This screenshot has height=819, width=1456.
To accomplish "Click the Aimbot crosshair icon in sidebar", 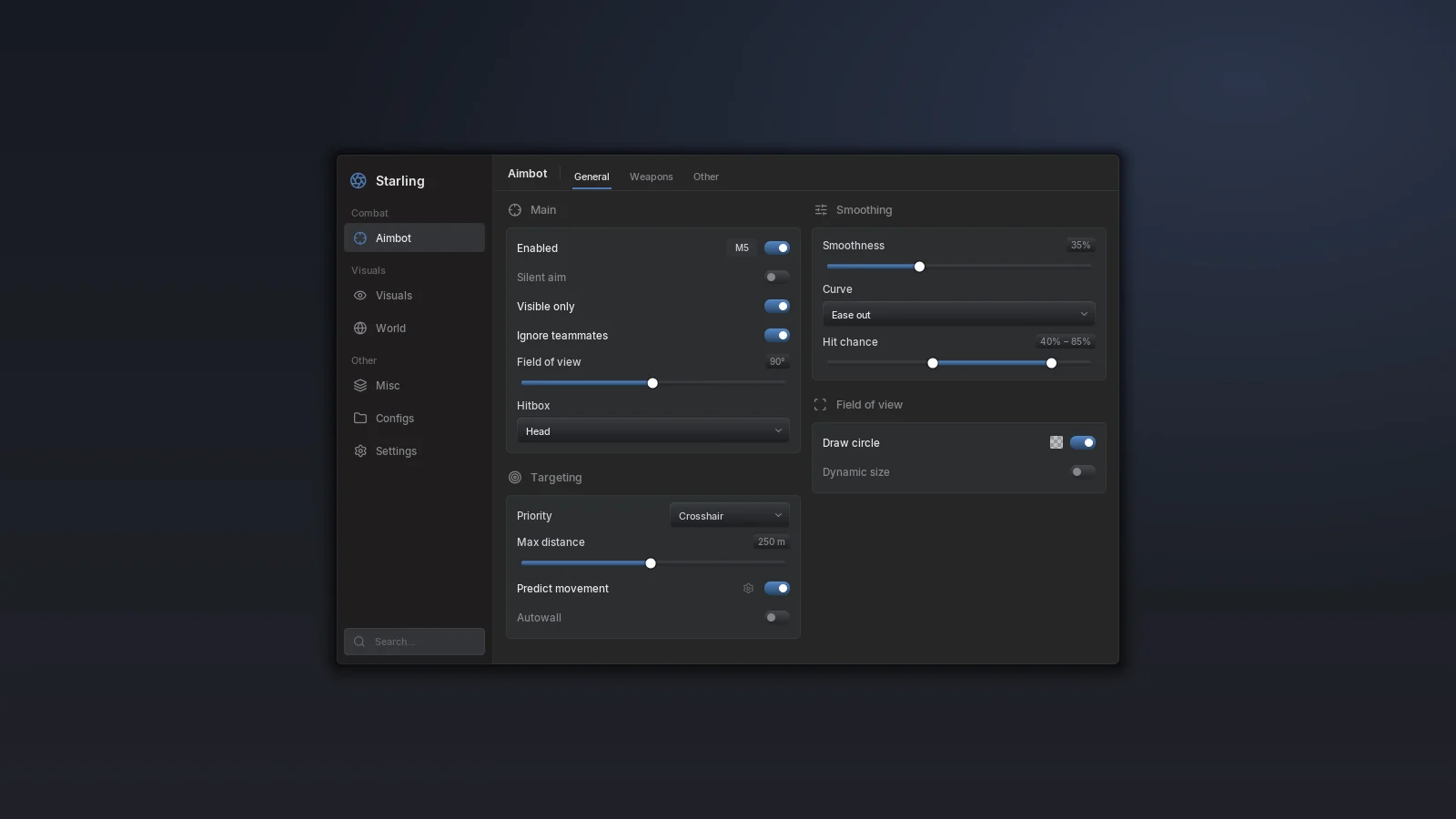I will (360, 238).
